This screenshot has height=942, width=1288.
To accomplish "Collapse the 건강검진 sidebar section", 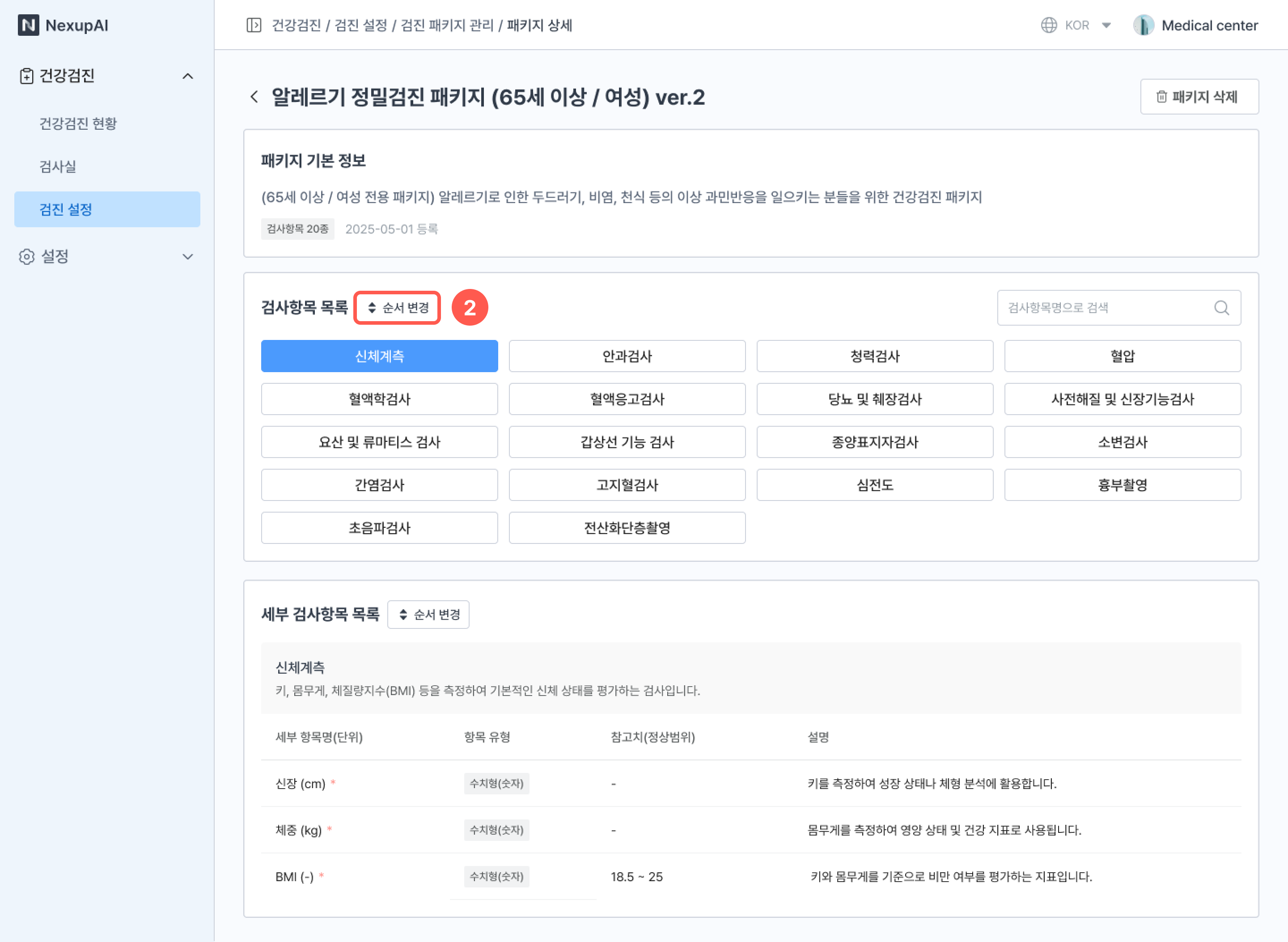I will tap(187, 76).
